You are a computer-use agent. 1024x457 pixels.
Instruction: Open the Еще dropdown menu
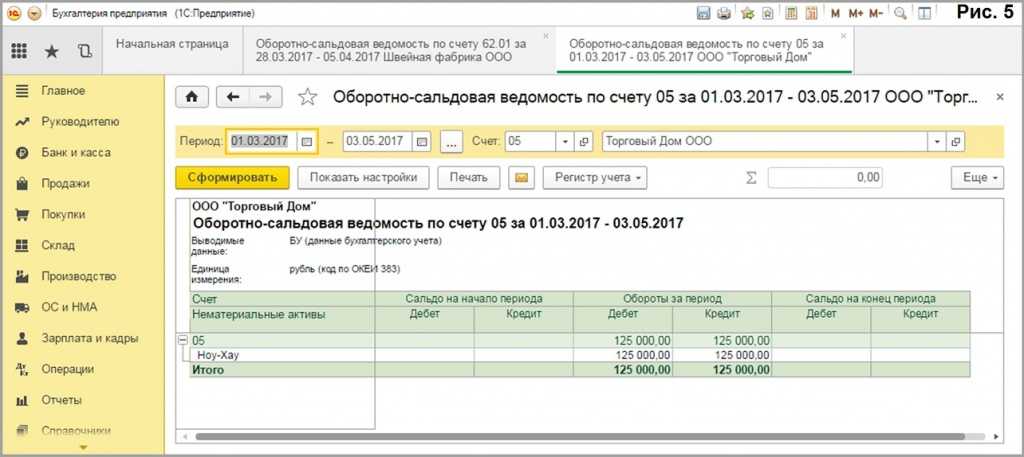[977, 178]
